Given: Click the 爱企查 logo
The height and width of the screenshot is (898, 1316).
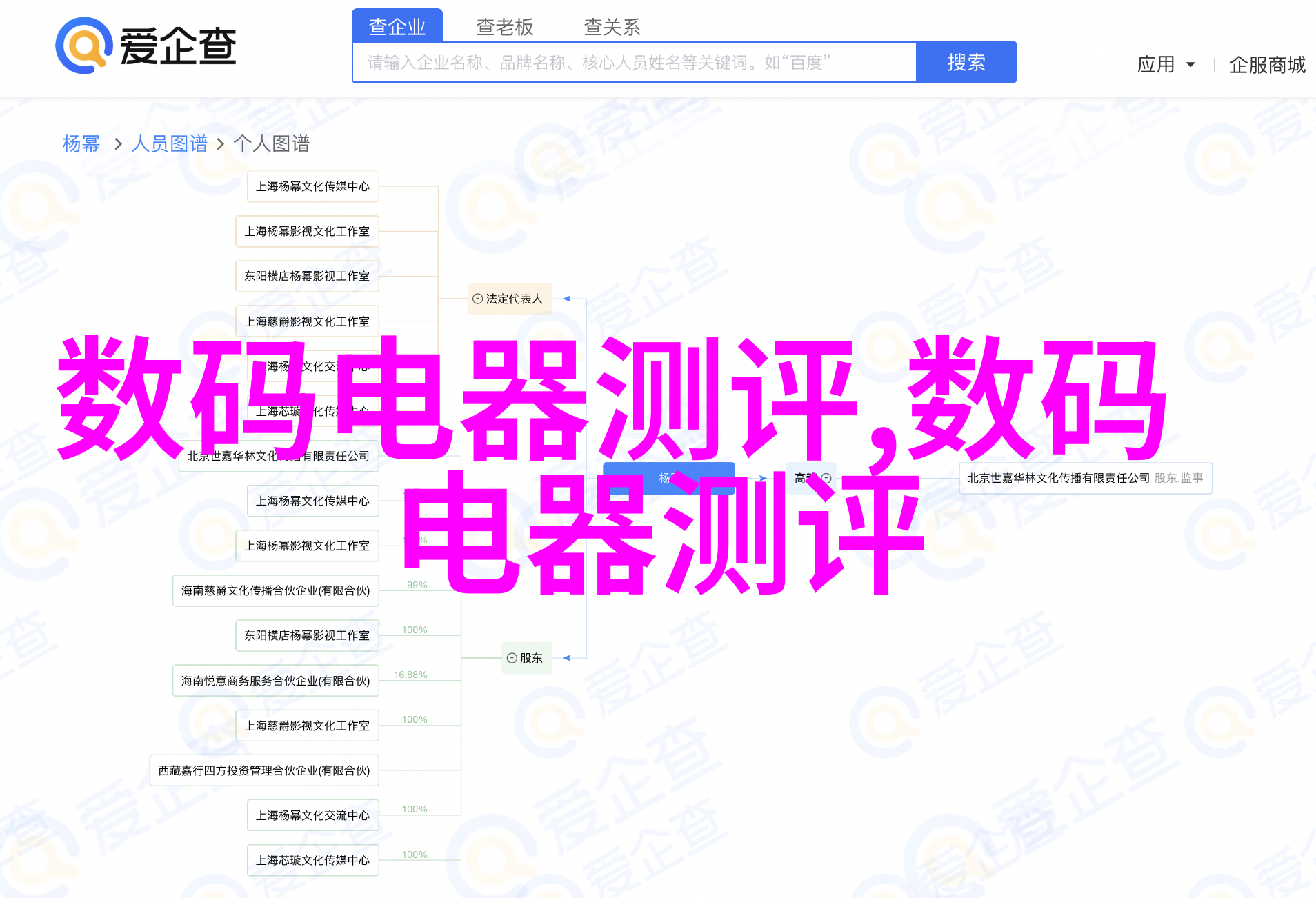Looking at the screenshot, I should coord(146,46).
